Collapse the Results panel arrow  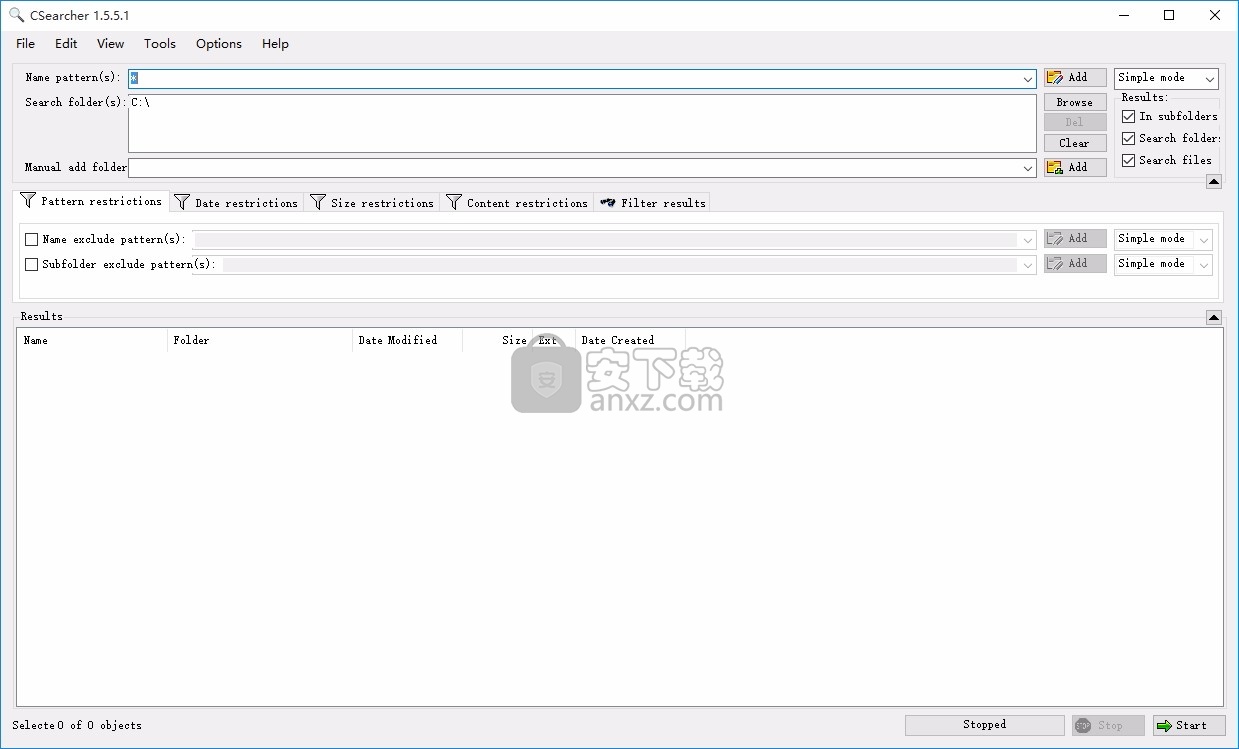coord(1213,317)
